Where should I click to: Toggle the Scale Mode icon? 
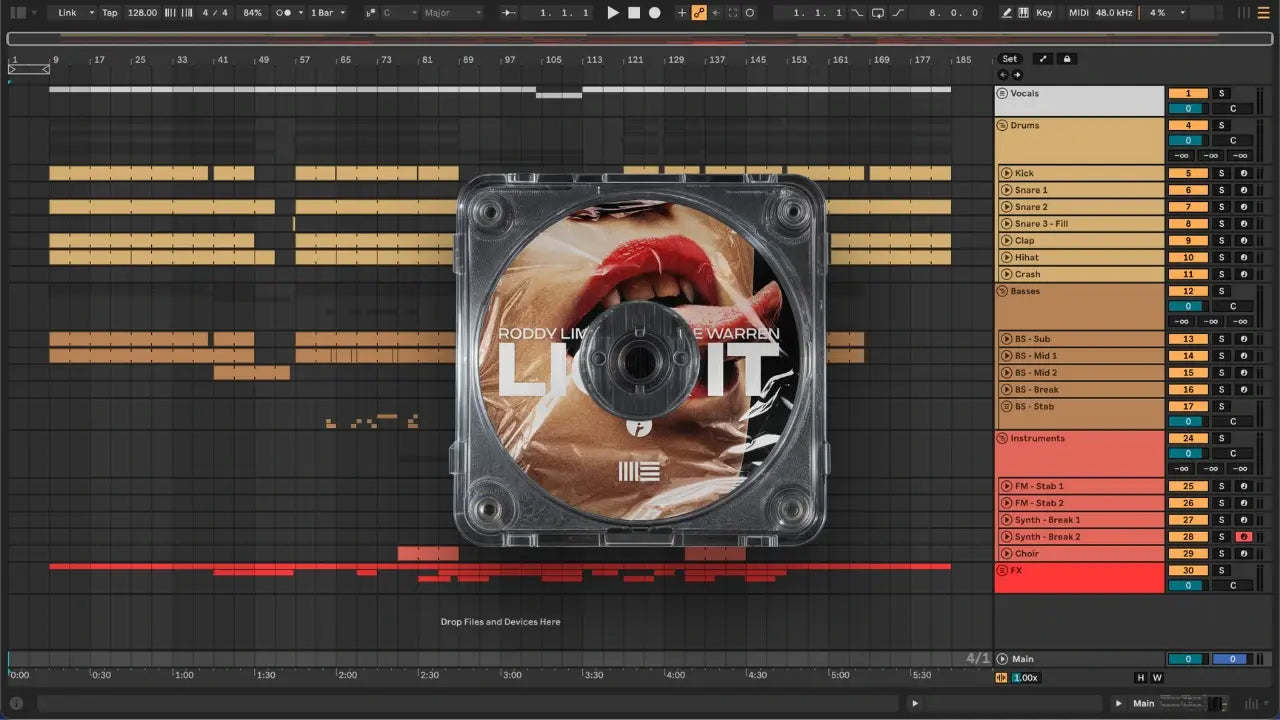pos(370,13)
